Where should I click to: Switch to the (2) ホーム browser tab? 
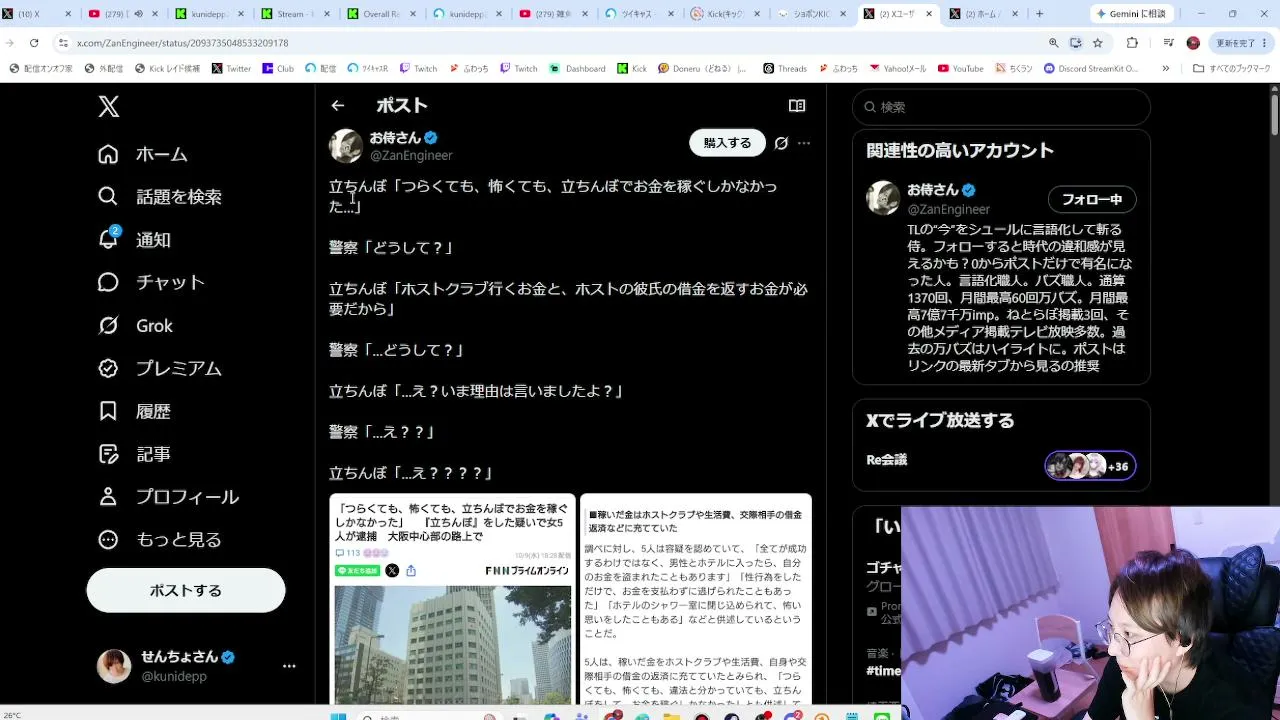tap(984, 14)
